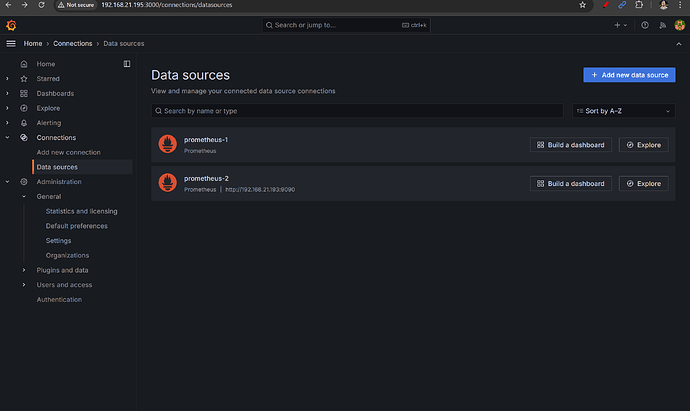This screenshot has width=690, height=411.
Task: Collapse the Connections section
Action: pos(9,137)
